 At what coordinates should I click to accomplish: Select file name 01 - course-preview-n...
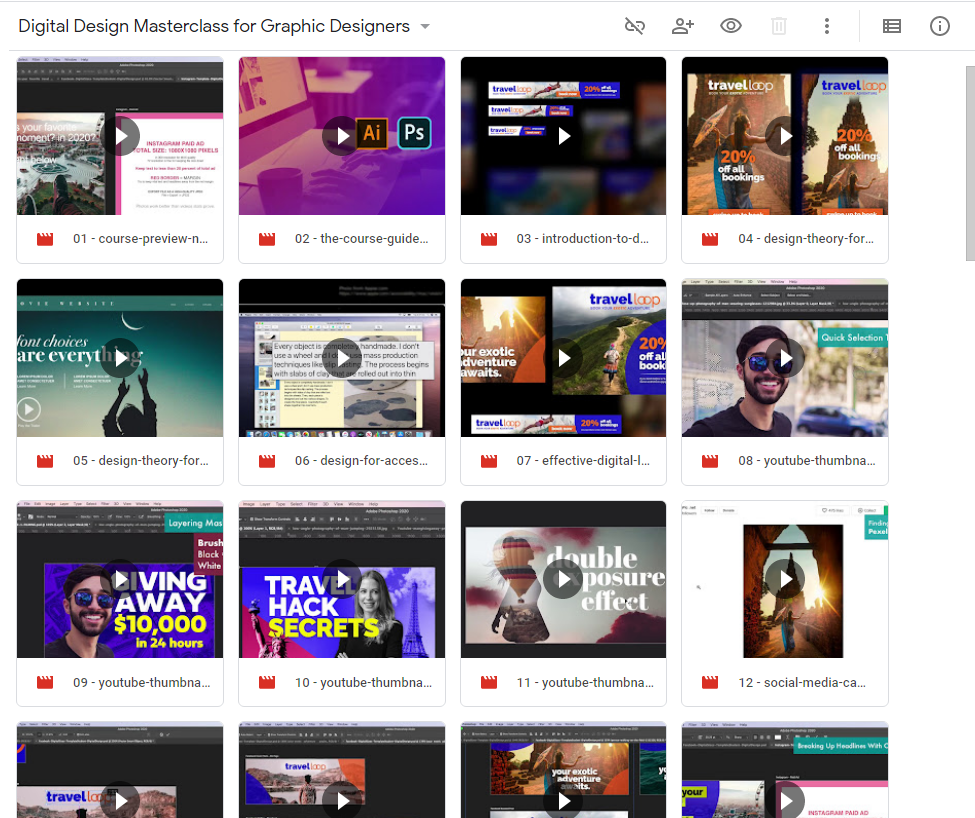click(141, 239)
